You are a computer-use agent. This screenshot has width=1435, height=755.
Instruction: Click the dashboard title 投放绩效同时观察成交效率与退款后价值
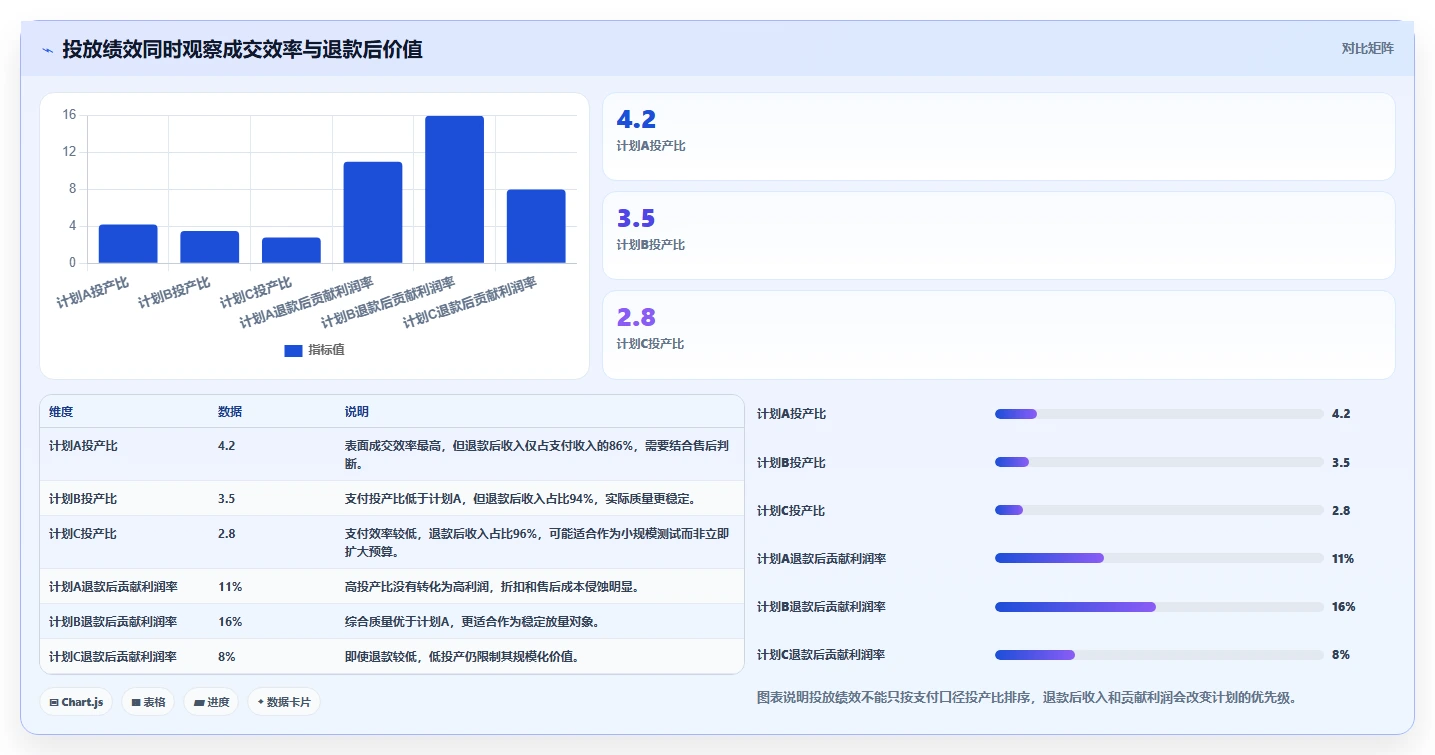[242, 49]
